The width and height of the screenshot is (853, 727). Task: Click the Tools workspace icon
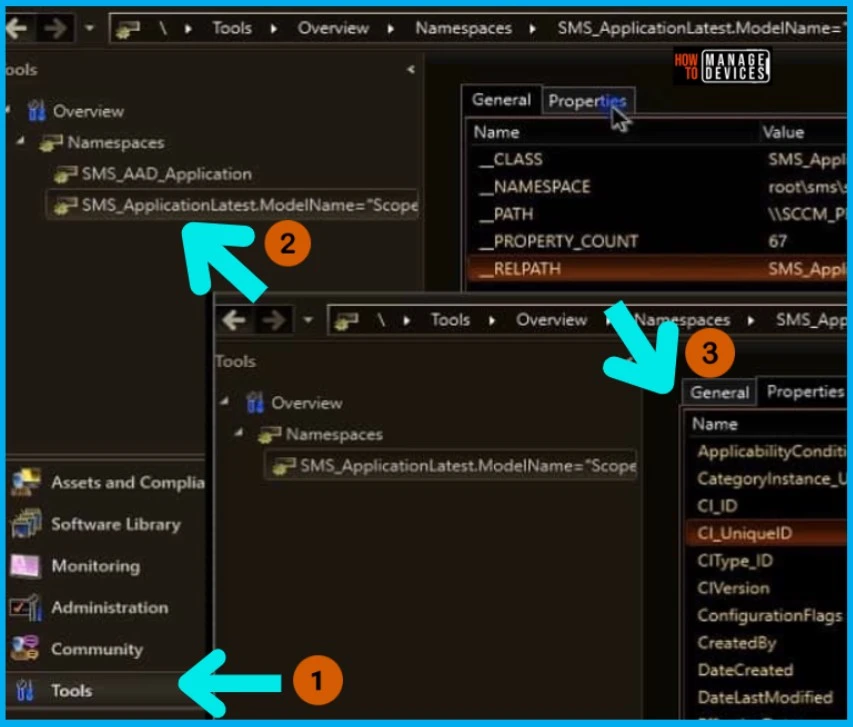tap(24, 691)
